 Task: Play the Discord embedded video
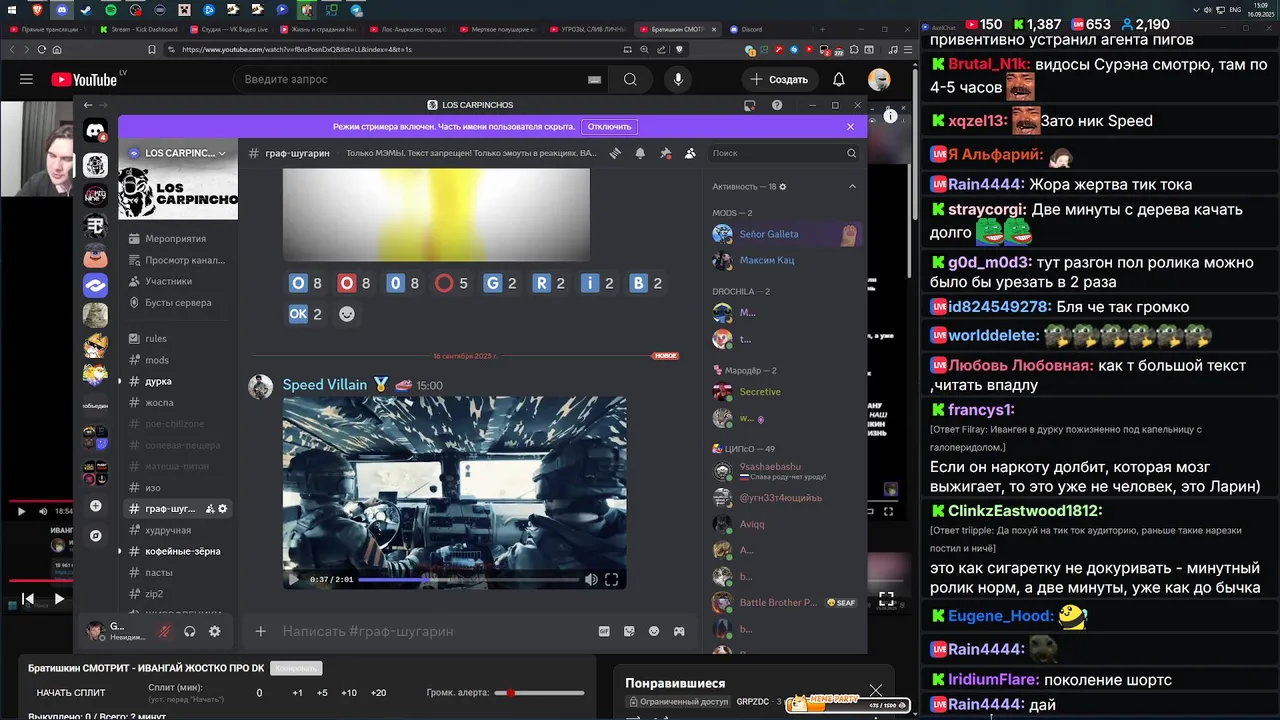pos(293,579)
